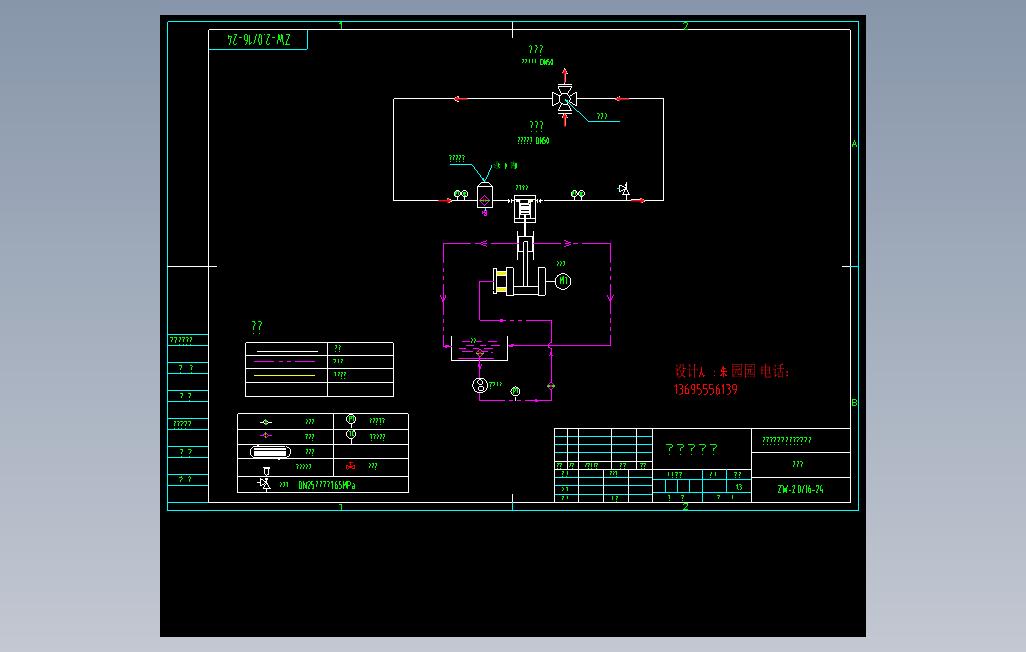Select the long question-mark text in title block top-right
The width and height of the screenshot is (1026, 652).
787,441
